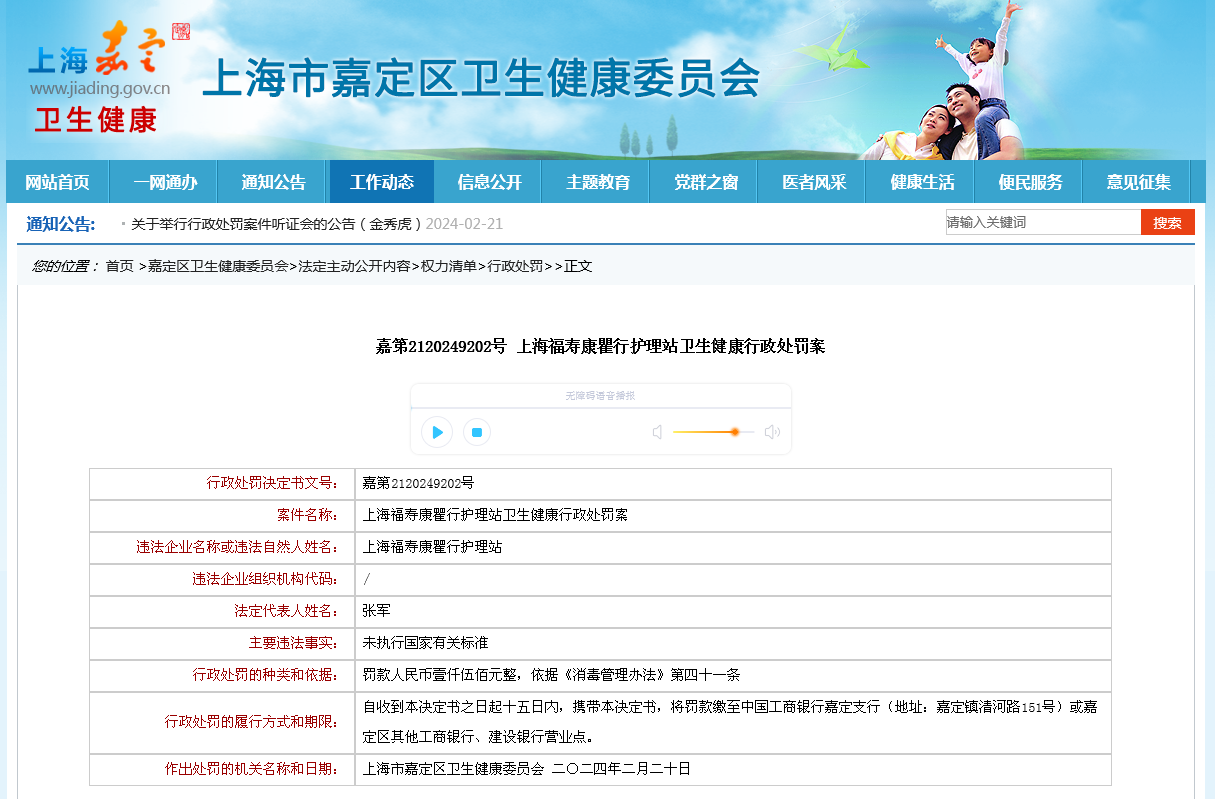
Task: Click the low volume speaker icon
Action: click(x=657, y=432)
